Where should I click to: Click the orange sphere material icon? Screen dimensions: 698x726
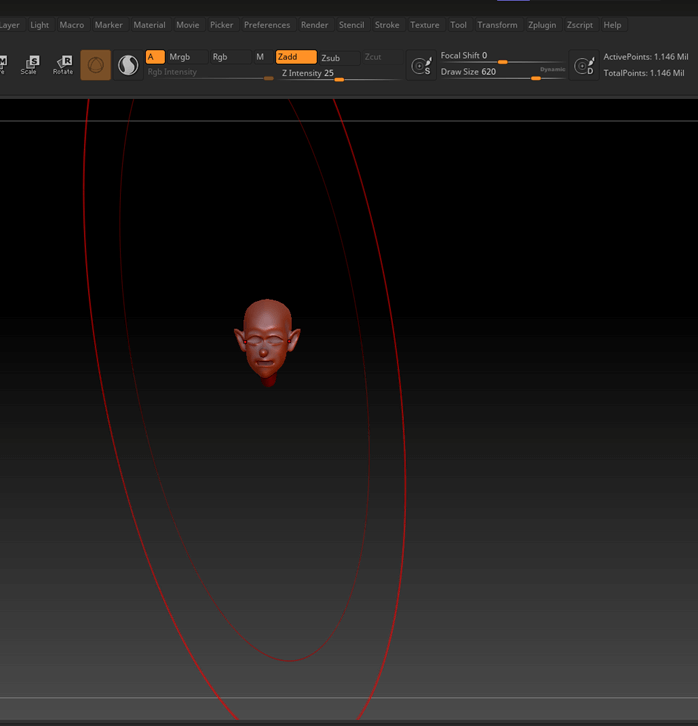(96, 65)
